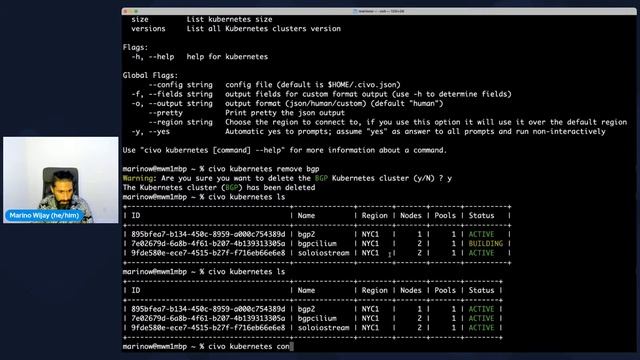Click the red close button of terminal window
Viewport: 640px width, 360px height.
coord(125,11)
